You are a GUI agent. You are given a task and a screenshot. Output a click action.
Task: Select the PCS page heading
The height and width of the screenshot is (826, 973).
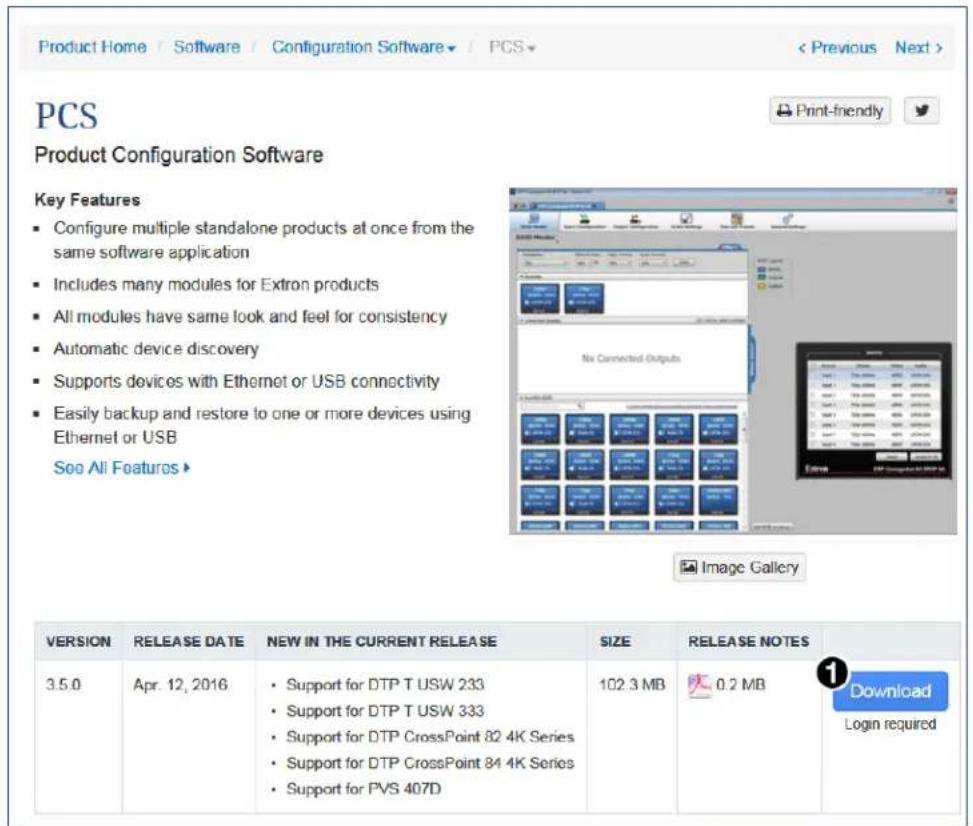[66, 115]
